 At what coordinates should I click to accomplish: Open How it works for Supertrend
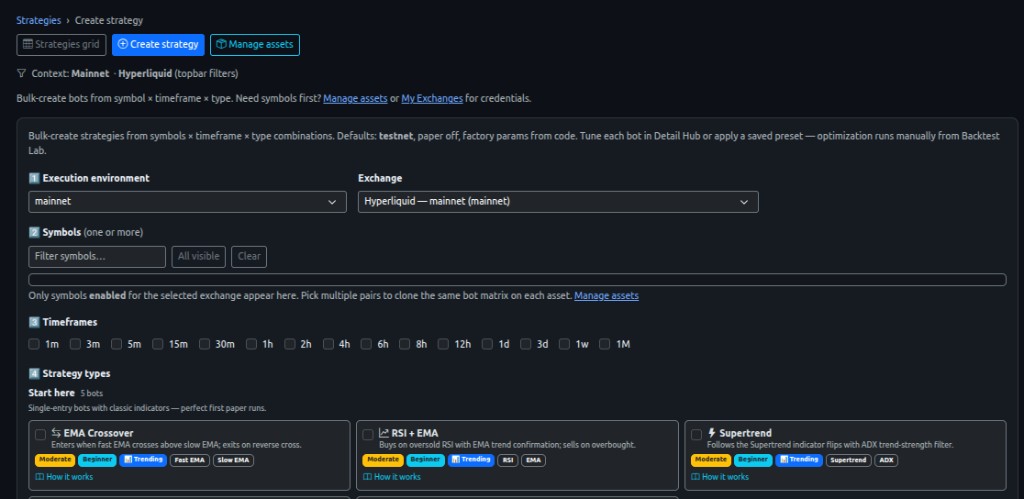(x=720, y=477)
